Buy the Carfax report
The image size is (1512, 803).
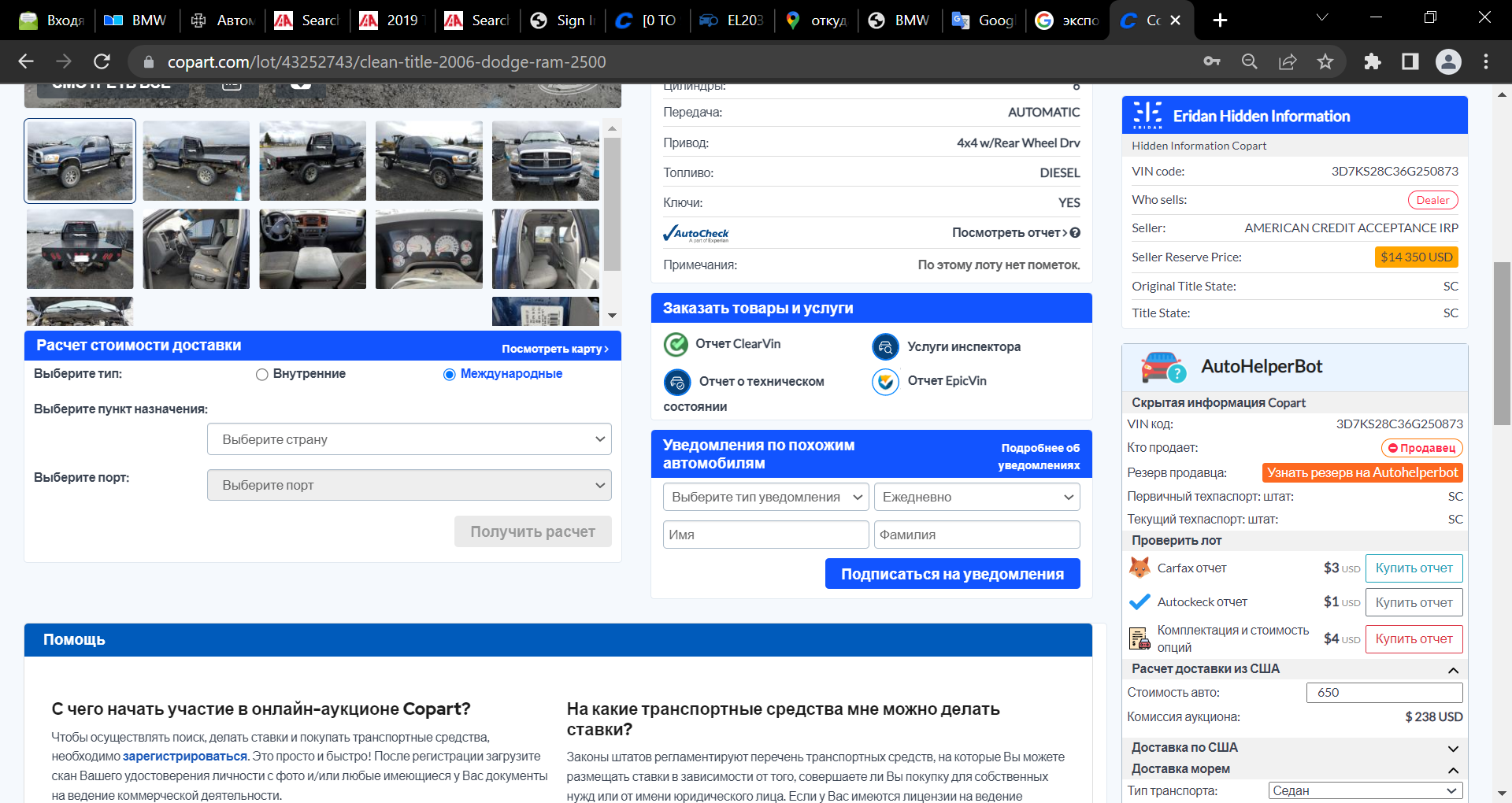pos(1414,568)
